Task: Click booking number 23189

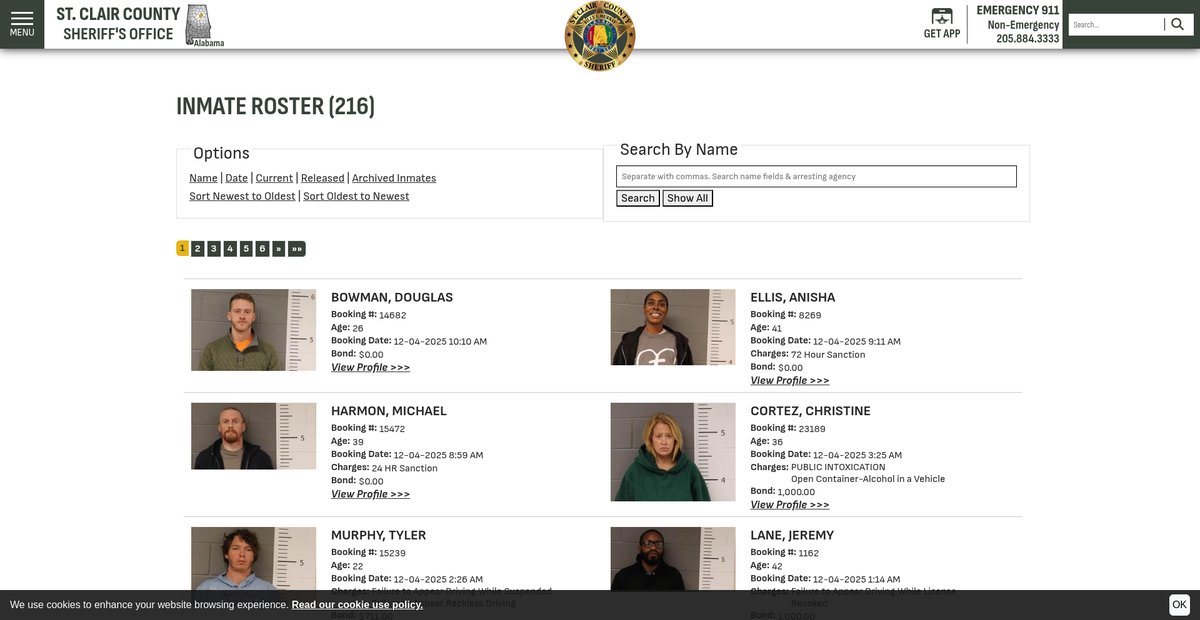Action: pos(812,429)
